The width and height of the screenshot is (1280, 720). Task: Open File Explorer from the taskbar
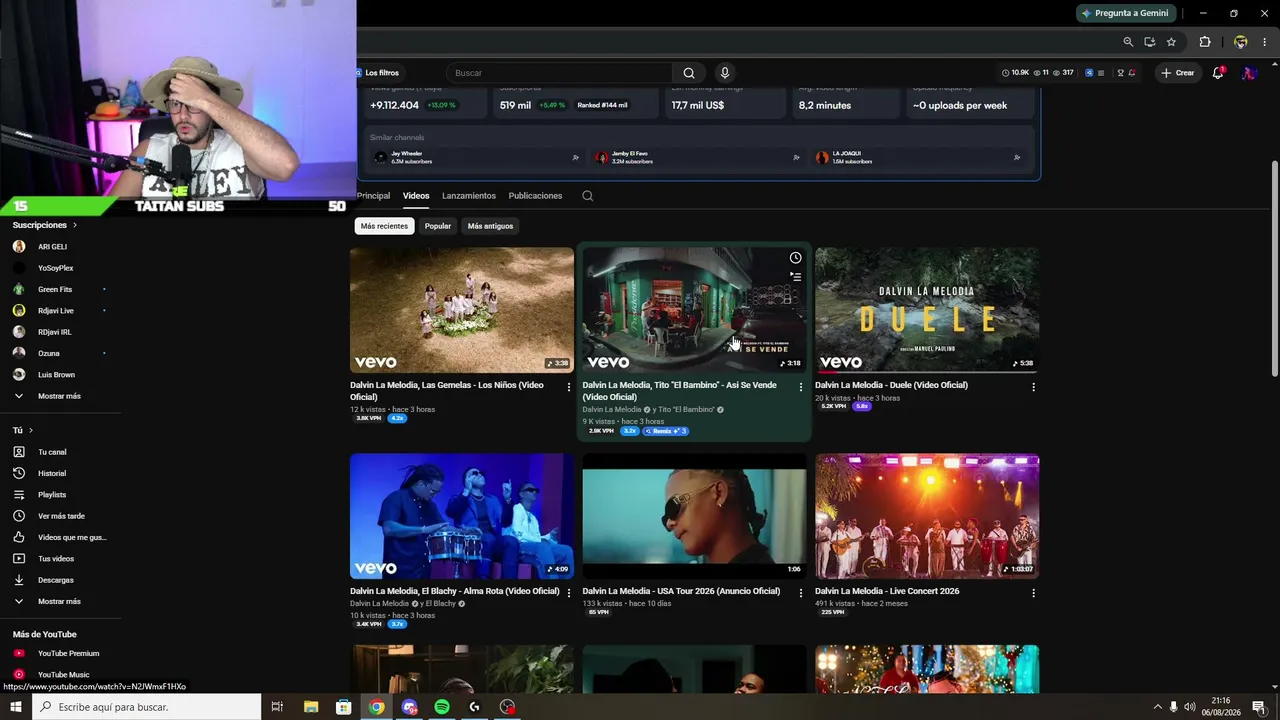click(x=311, y=707)
